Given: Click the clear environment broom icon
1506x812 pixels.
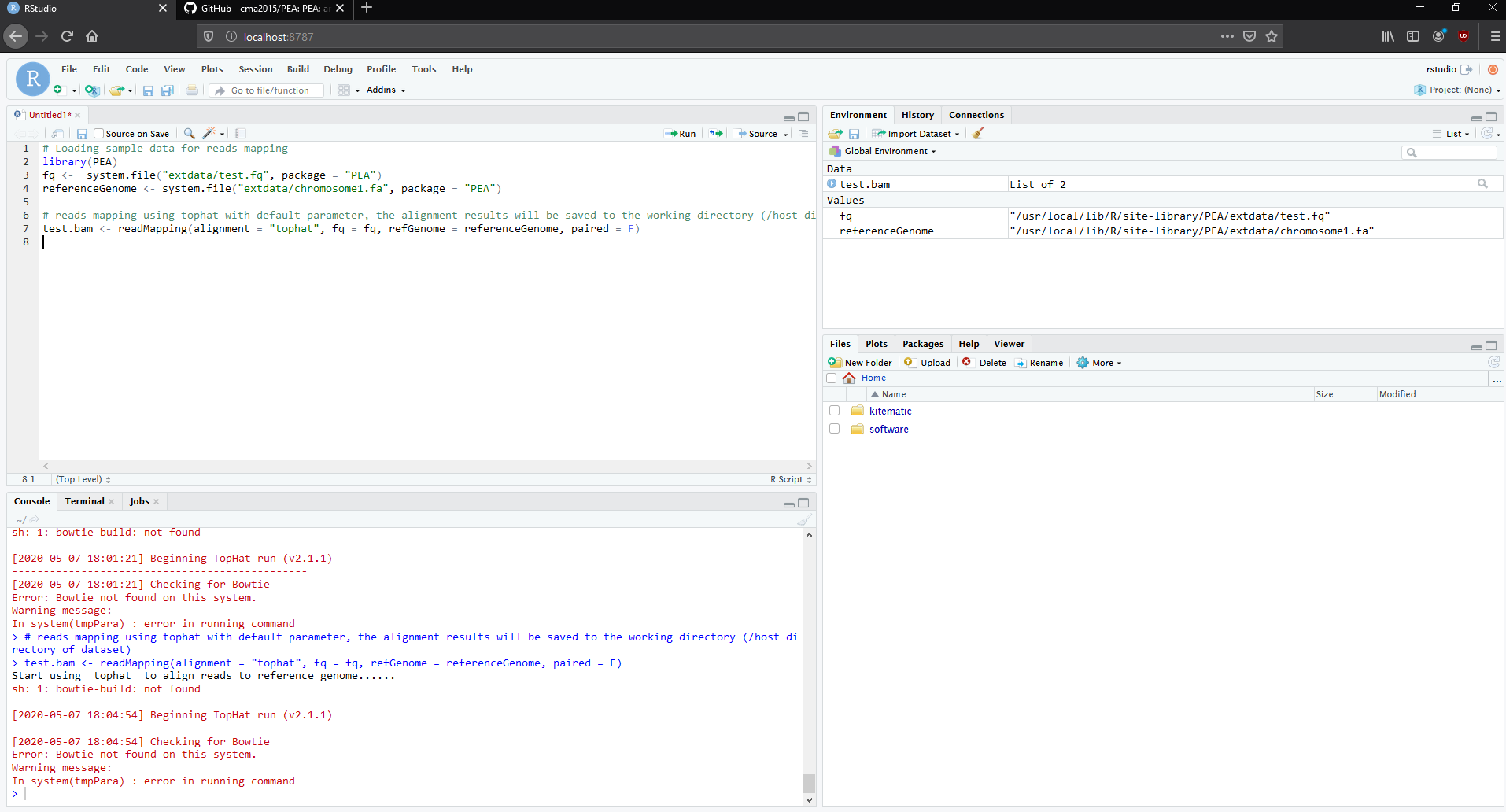Looking at the screenshot, I should point(978,134).
